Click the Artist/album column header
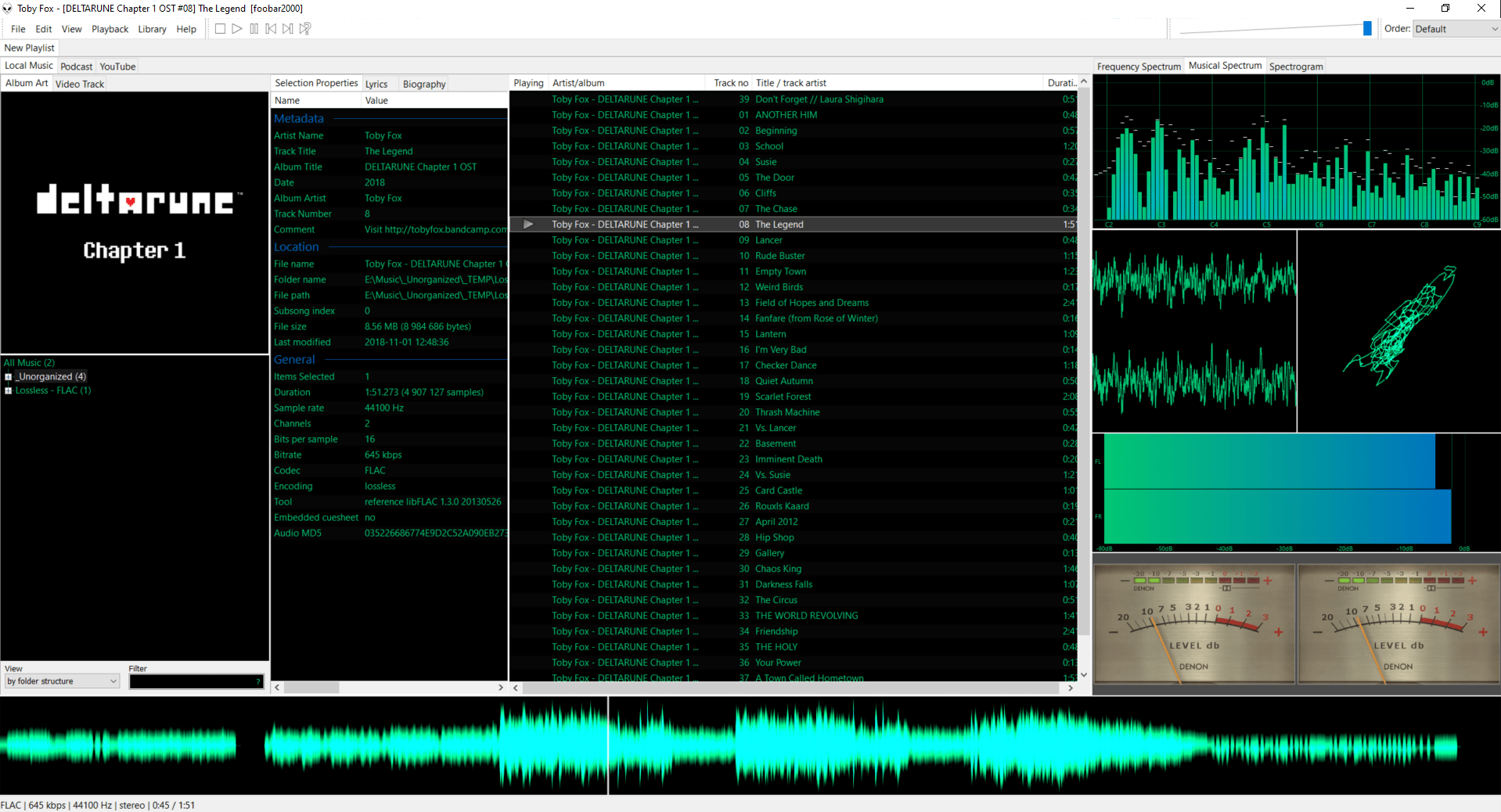Image resolution: width=1501 pixels, height=812 pixels. [627, 83]
